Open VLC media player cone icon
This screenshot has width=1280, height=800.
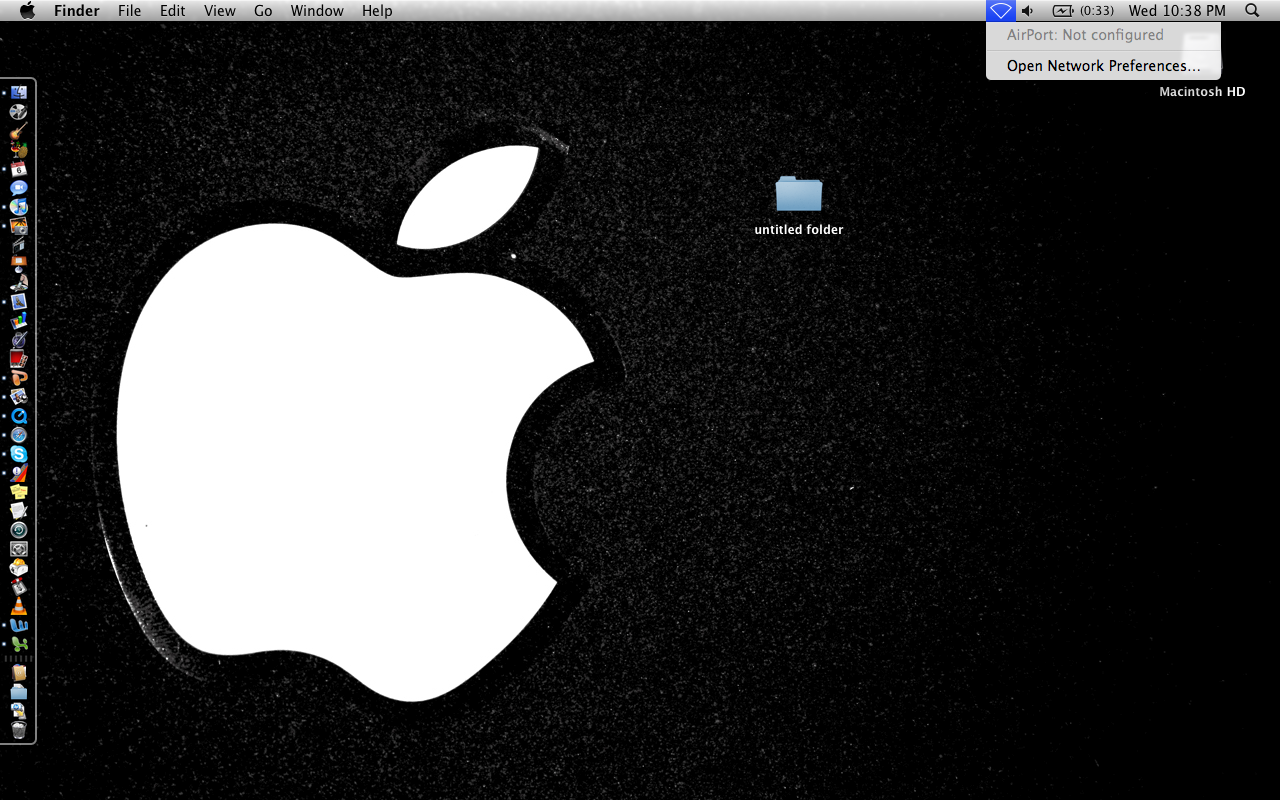pyautogui.click(x=18, y=606)
